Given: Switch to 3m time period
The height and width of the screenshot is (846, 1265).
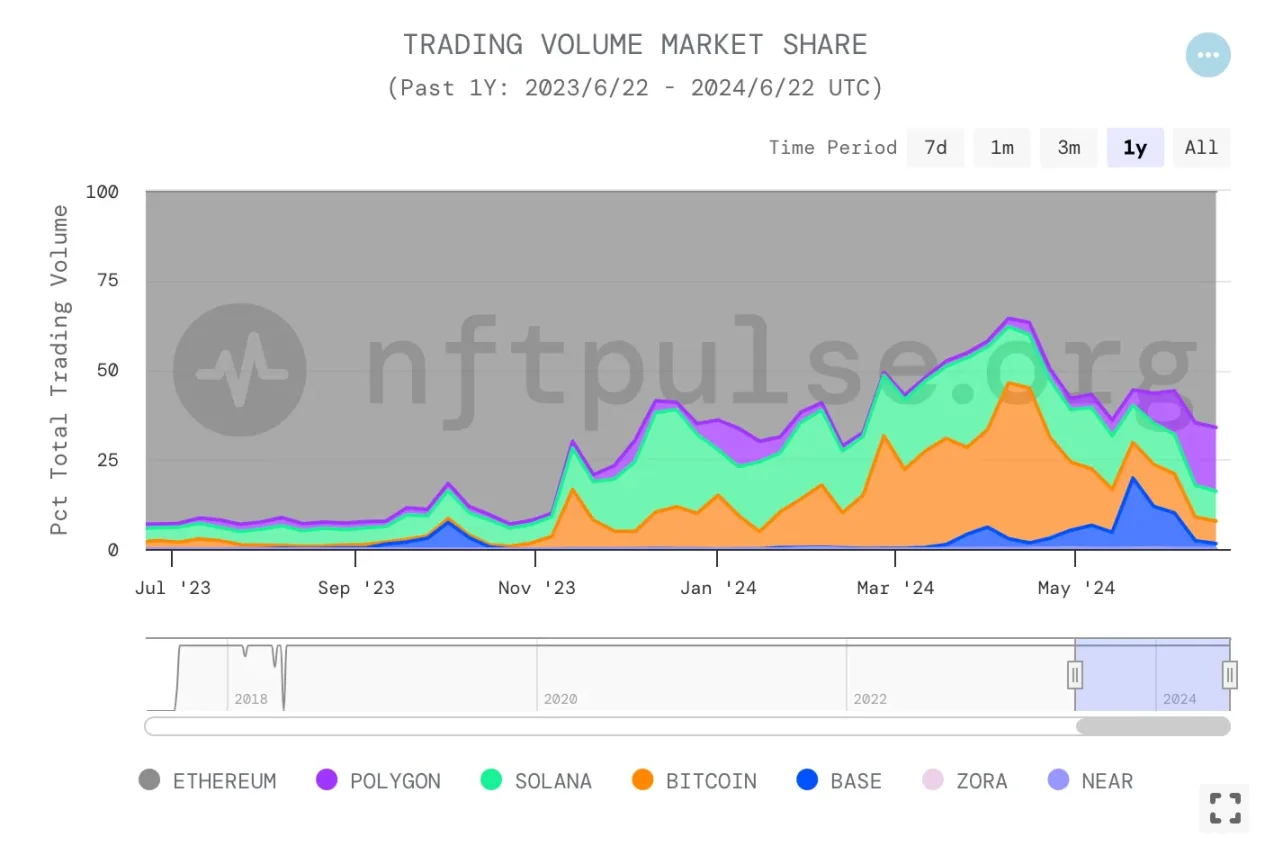Looking at the screenshot, I should 1069,148.
